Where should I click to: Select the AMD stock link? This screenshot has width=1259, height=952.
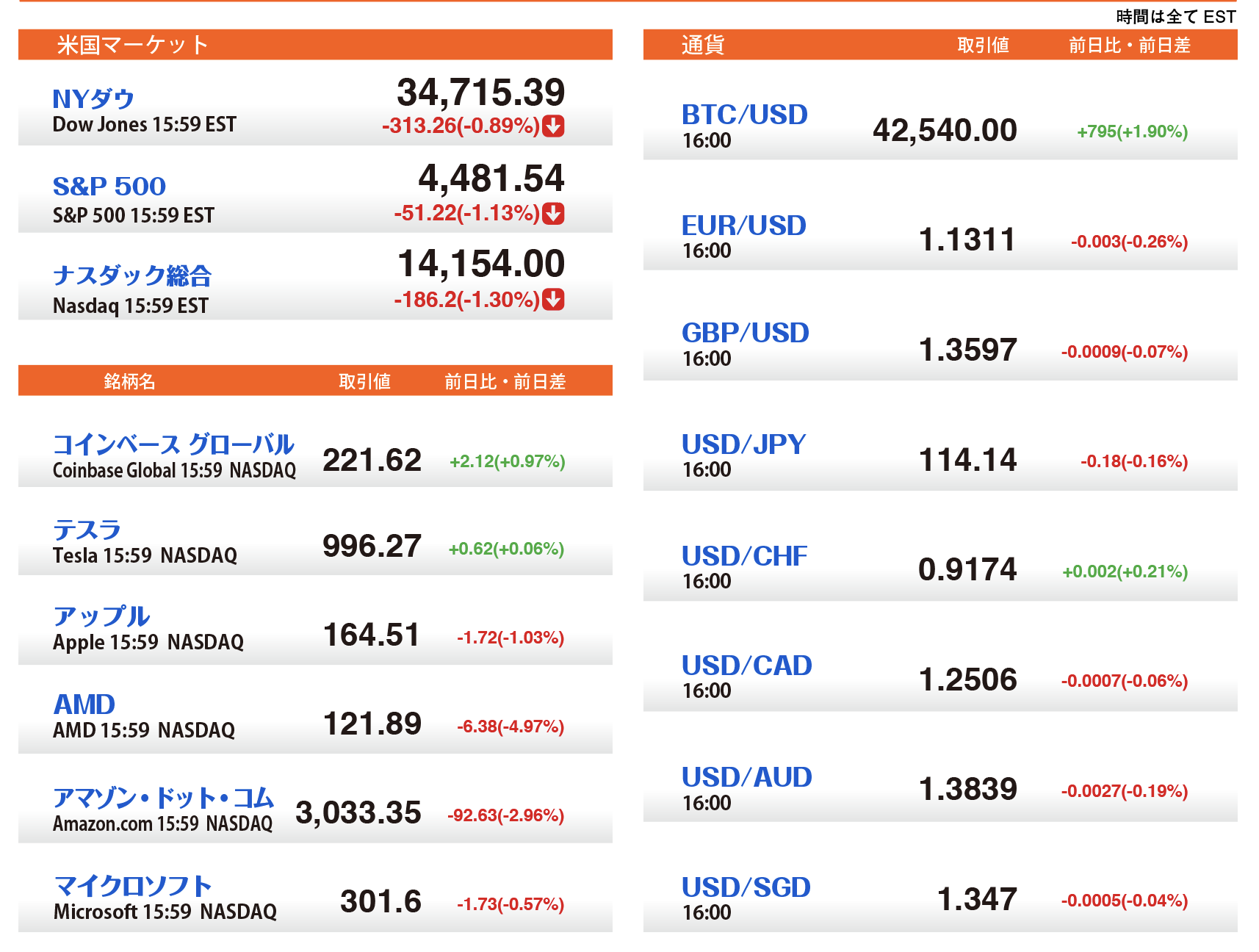click(84, 704)
